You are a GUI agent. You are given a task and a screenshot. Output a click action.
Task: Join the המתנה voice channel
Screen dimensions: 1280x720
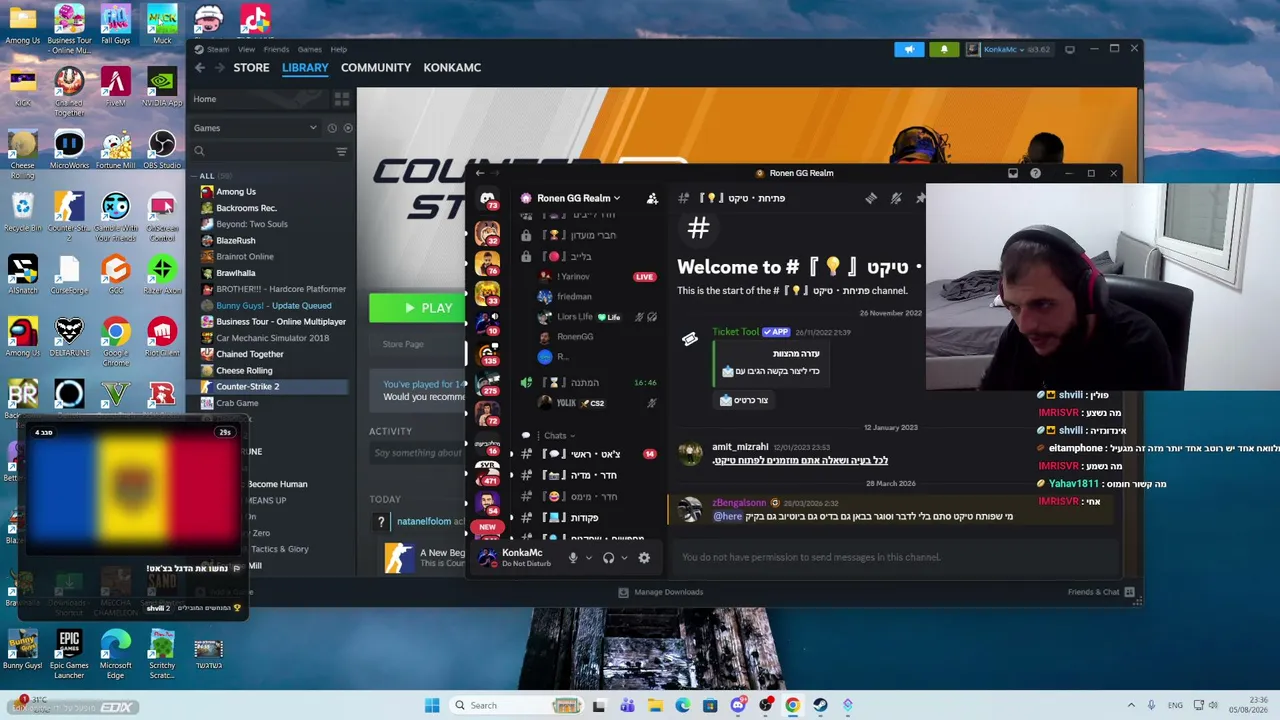point(587,383)
